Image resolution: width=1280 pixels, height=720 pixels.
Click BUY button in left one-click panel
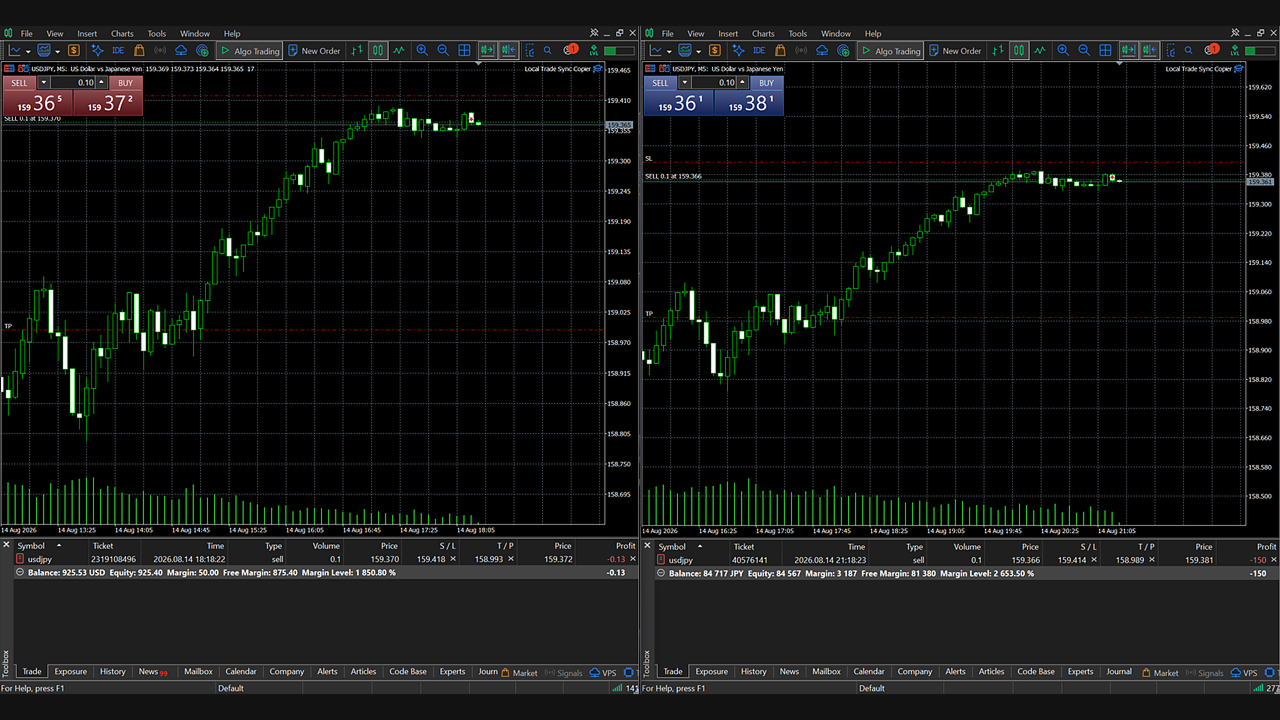(125, 83)
